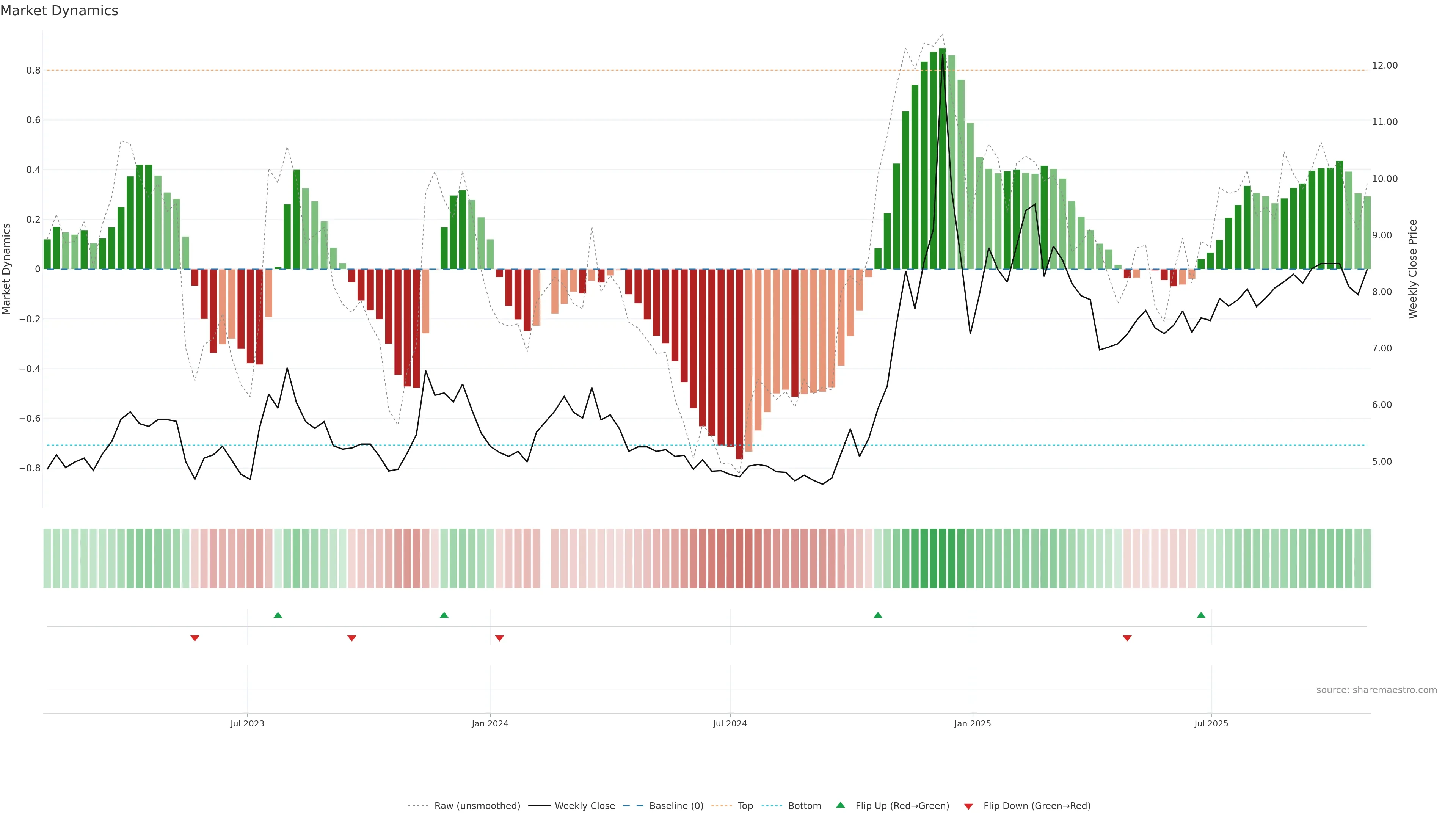Click the green flip-up triangle just before Jul 2025
This screenshot has height=819, width=1456.
pyautogui.click(x=1201, y=615)
